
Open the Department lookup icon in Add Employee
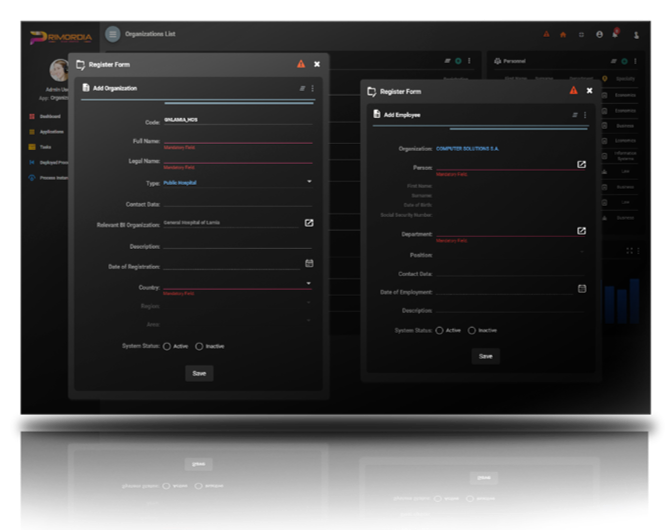(581, 231)
